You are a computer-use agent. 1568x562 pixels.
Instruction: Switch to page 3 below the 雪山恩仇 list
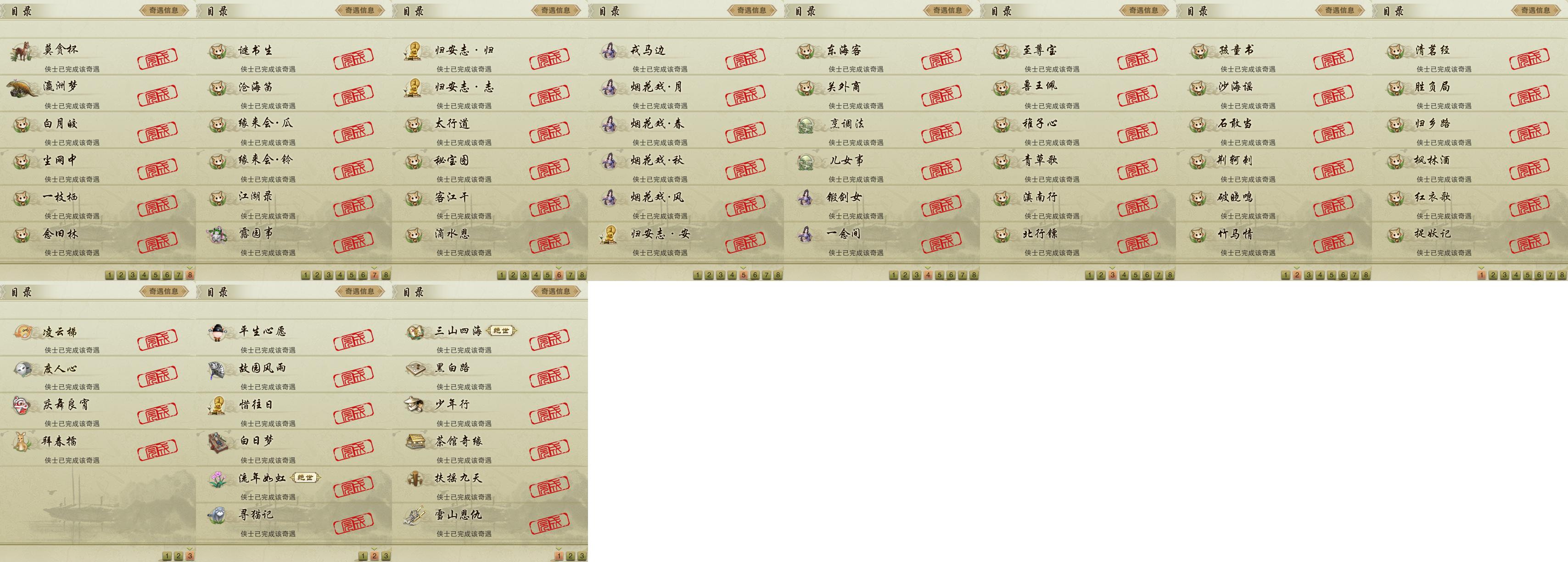point(582,556)
